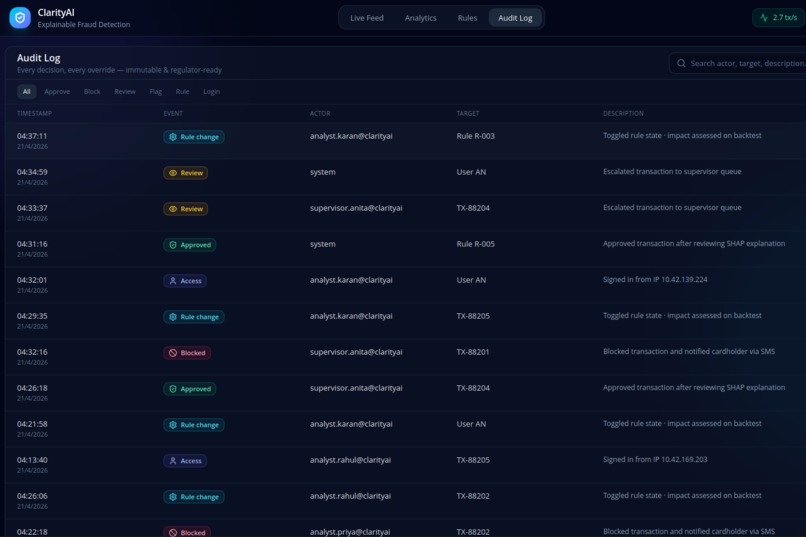
Task: Click actor 'supervisor.anita@clarityai' in 04:32:16 row
Action: [356, 352]
